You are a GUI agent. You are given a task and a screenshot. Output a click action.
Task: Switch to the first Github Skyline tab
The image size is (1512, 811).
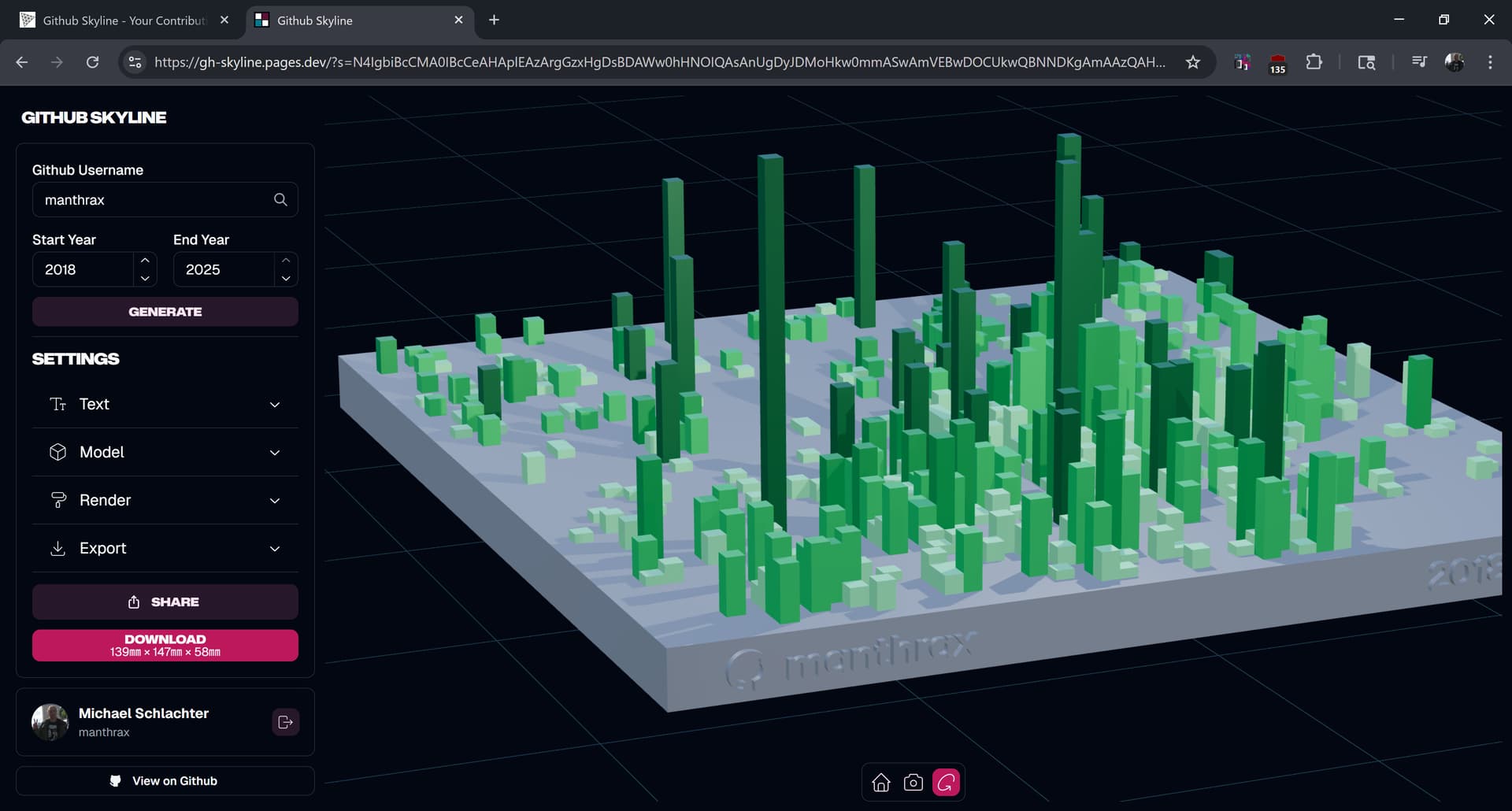124,20
